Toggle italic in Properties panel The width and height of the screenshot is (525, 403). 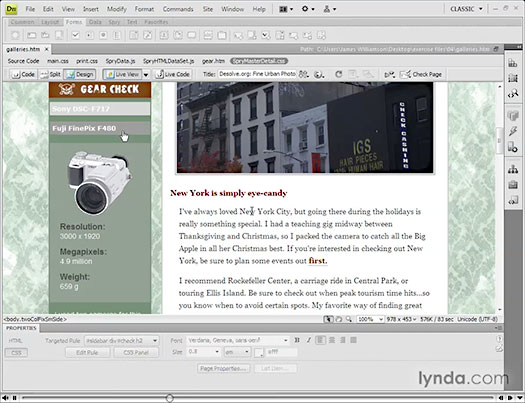pyautogui.click(x=308, y=340)
